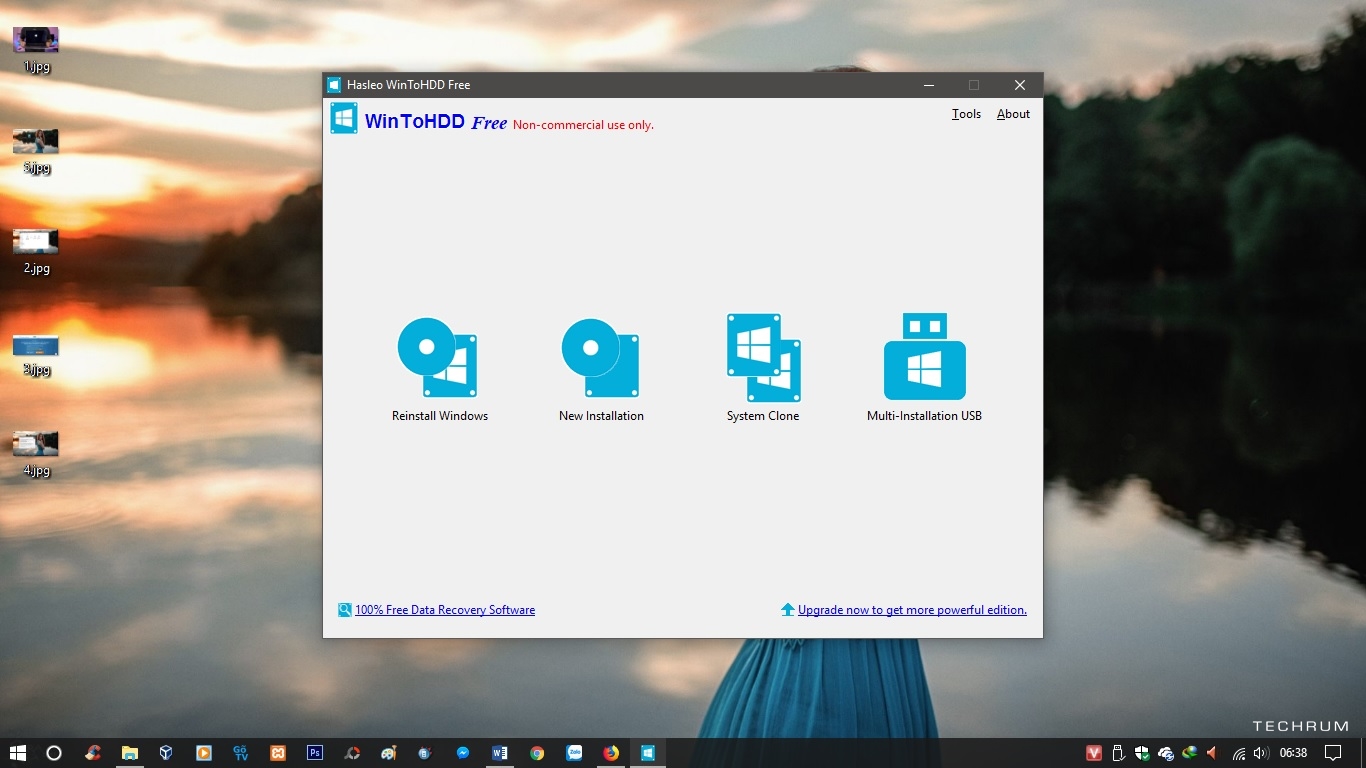Select 3.jpg desktop file
Screen dimensions: 1366x768
pos(36,354)
